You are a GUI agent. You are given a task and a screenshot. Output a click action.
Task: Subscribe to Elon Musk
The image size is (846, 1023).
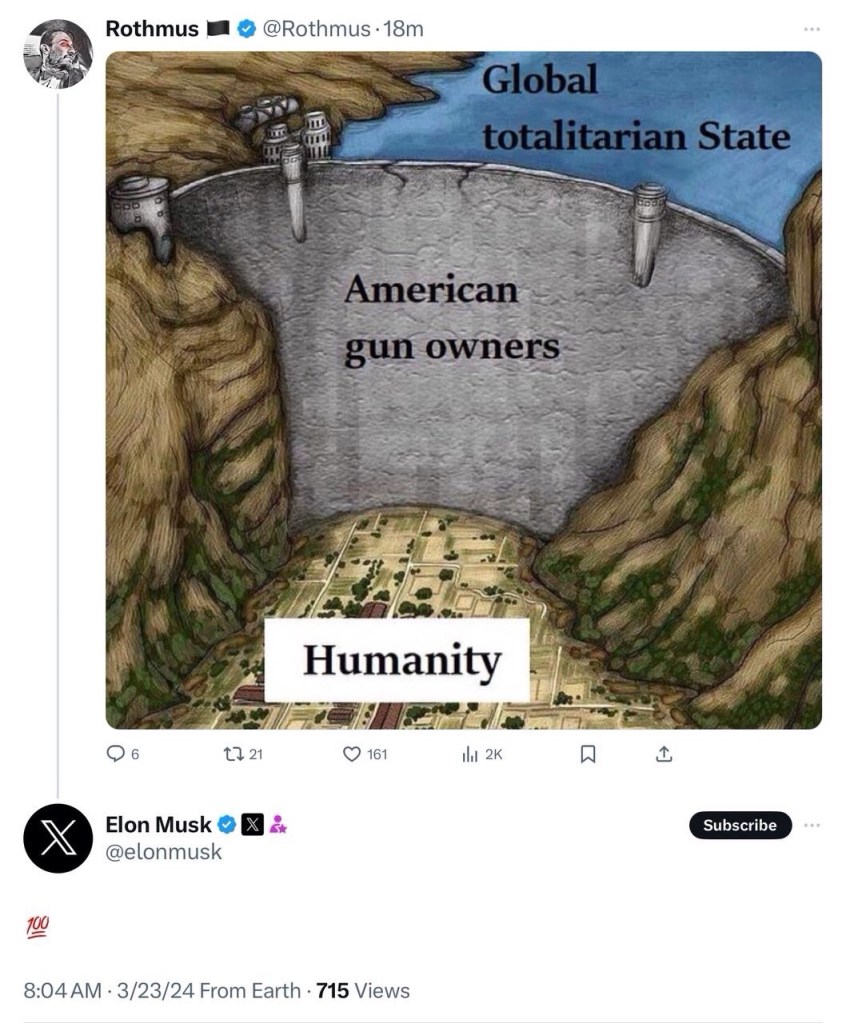[x=740, y=825]
